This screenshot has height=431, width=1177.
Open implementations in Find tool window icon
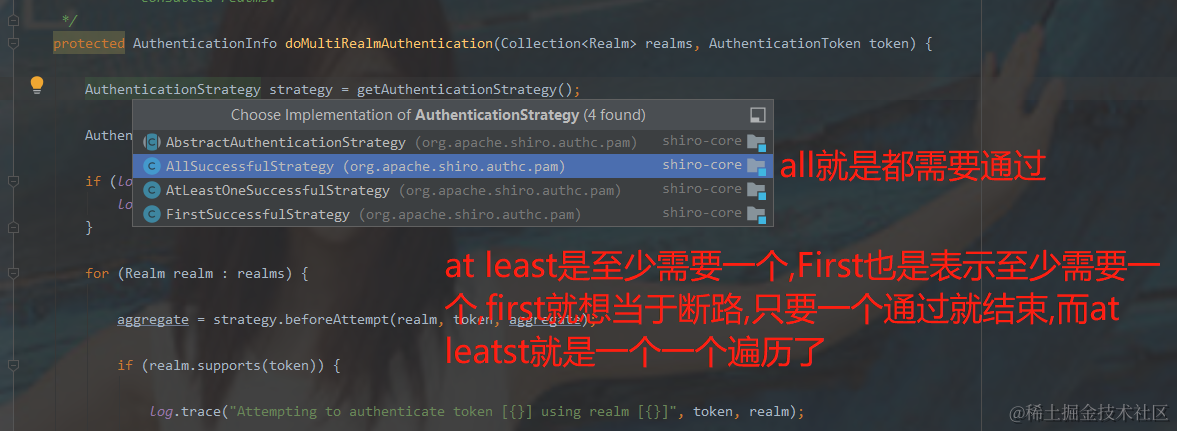pos(758,115)
